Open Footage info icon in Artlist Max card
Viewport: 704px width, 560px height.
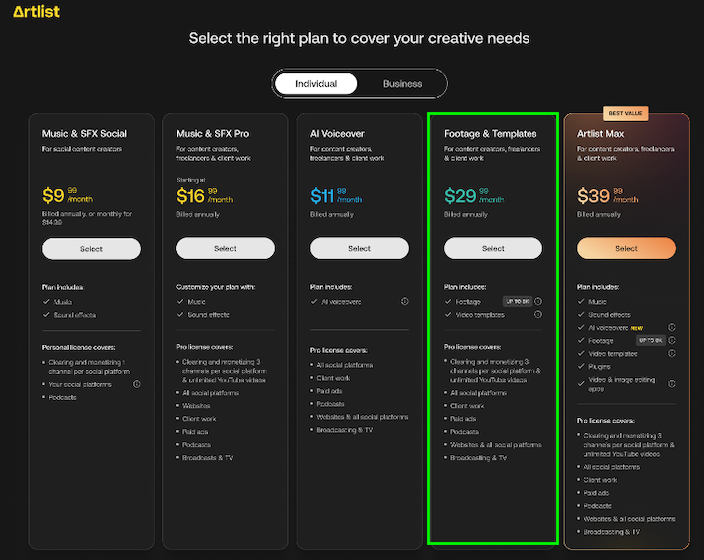(672, 341)
